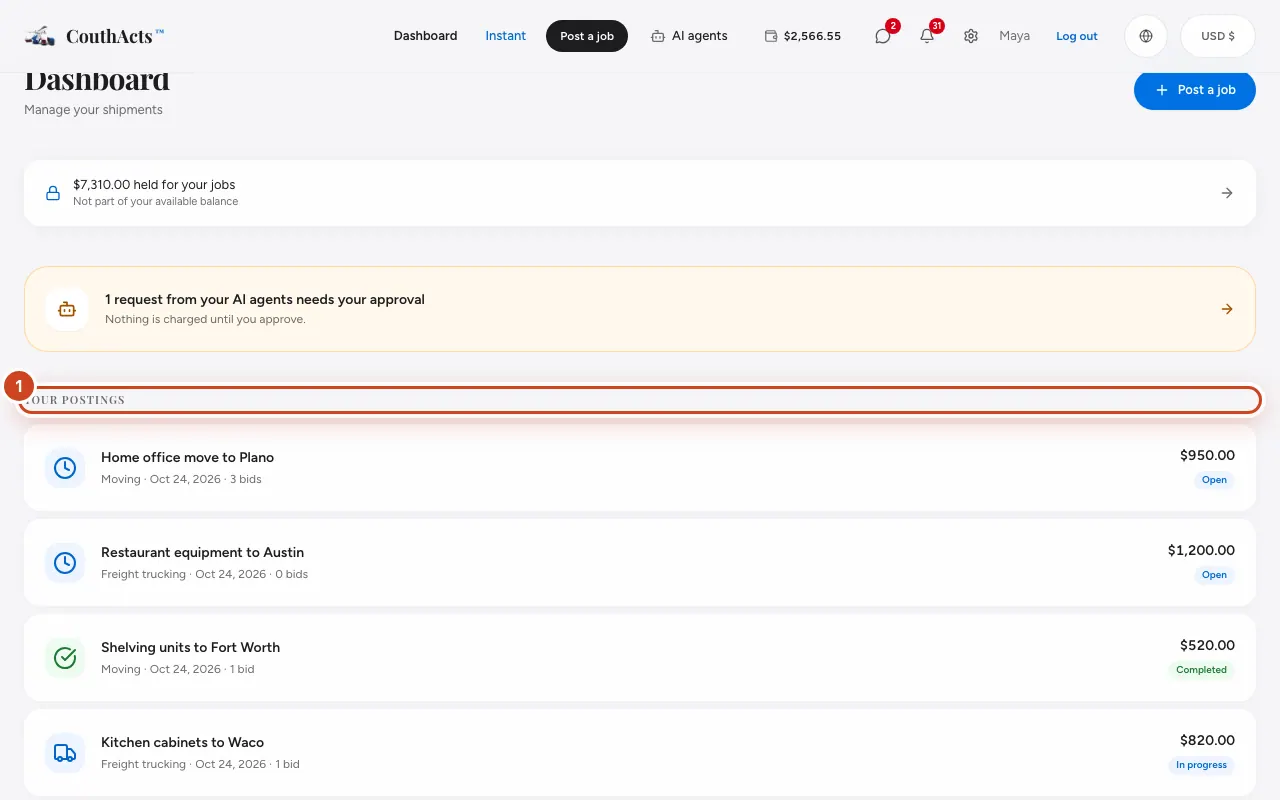This screenshot has width=1280, height=800.
Task: Open Home office move to Plano posting
Action: click(640, 468)
